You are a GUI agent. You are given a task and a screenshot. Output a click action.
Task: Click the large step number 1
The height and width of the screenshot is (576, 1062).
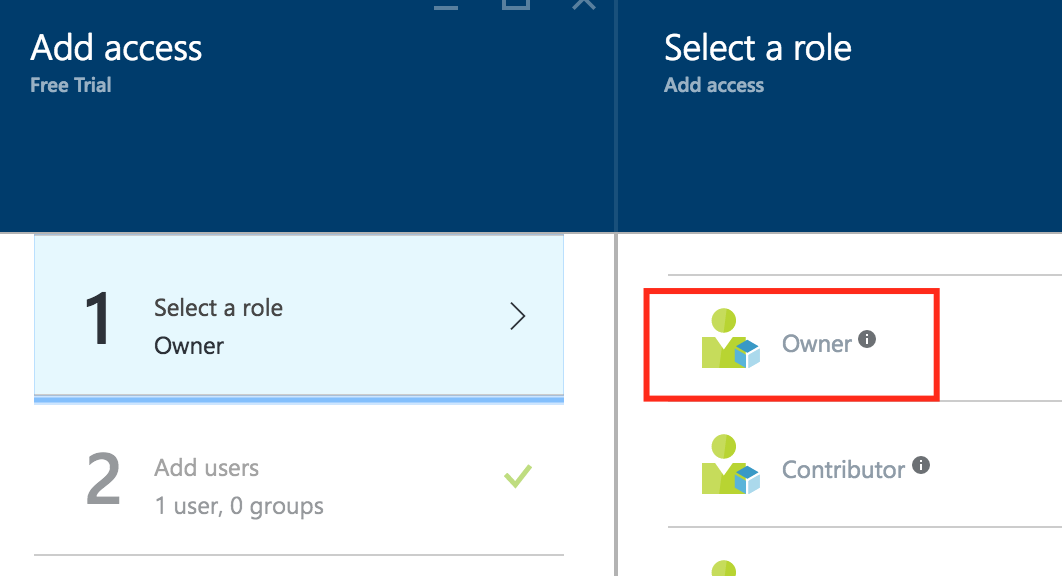pyautogui.click(x=98, y=318)
